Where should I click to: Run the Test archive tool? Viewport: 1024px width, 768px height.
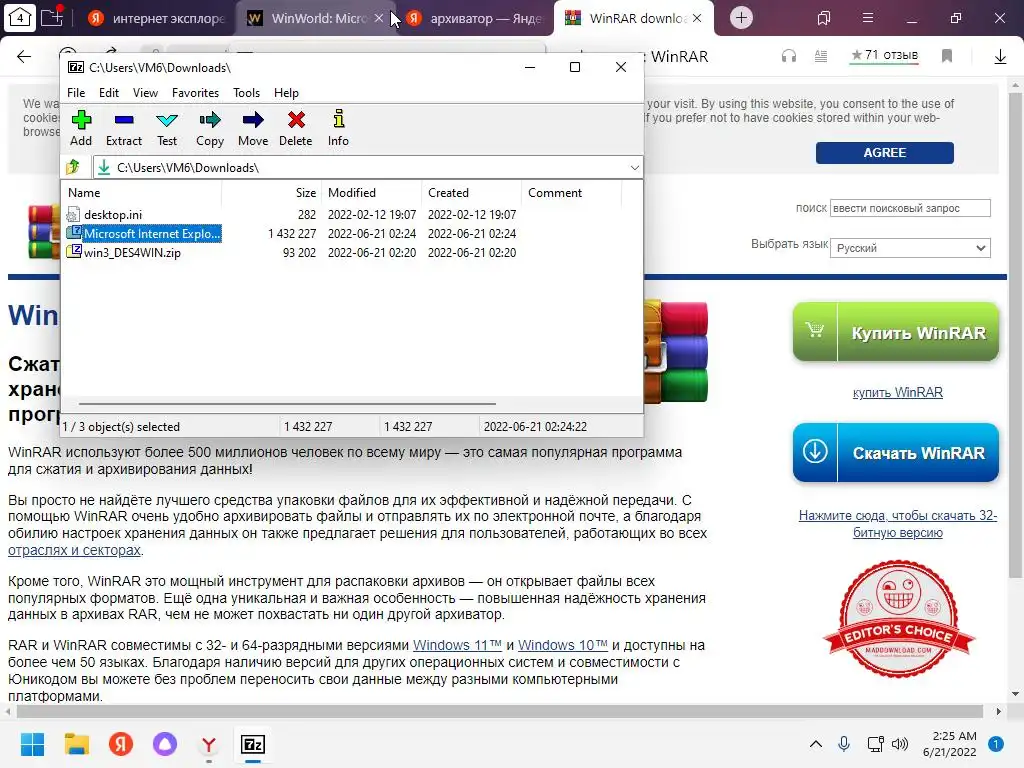167,128
